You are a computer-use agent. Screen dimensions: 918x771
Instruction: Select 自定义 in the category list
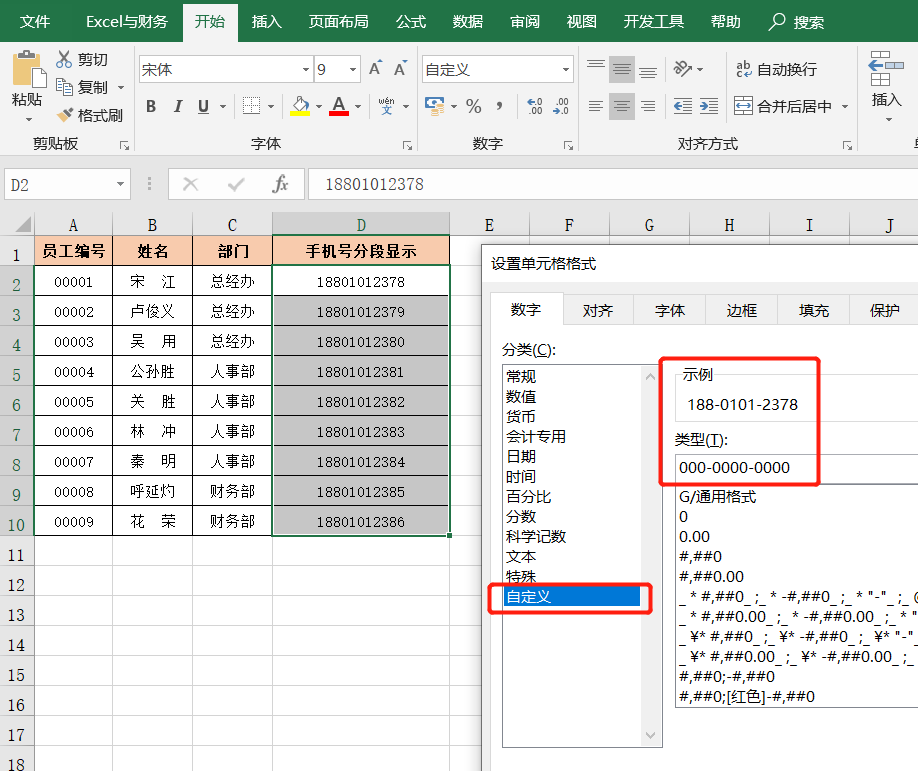point(573,597)
